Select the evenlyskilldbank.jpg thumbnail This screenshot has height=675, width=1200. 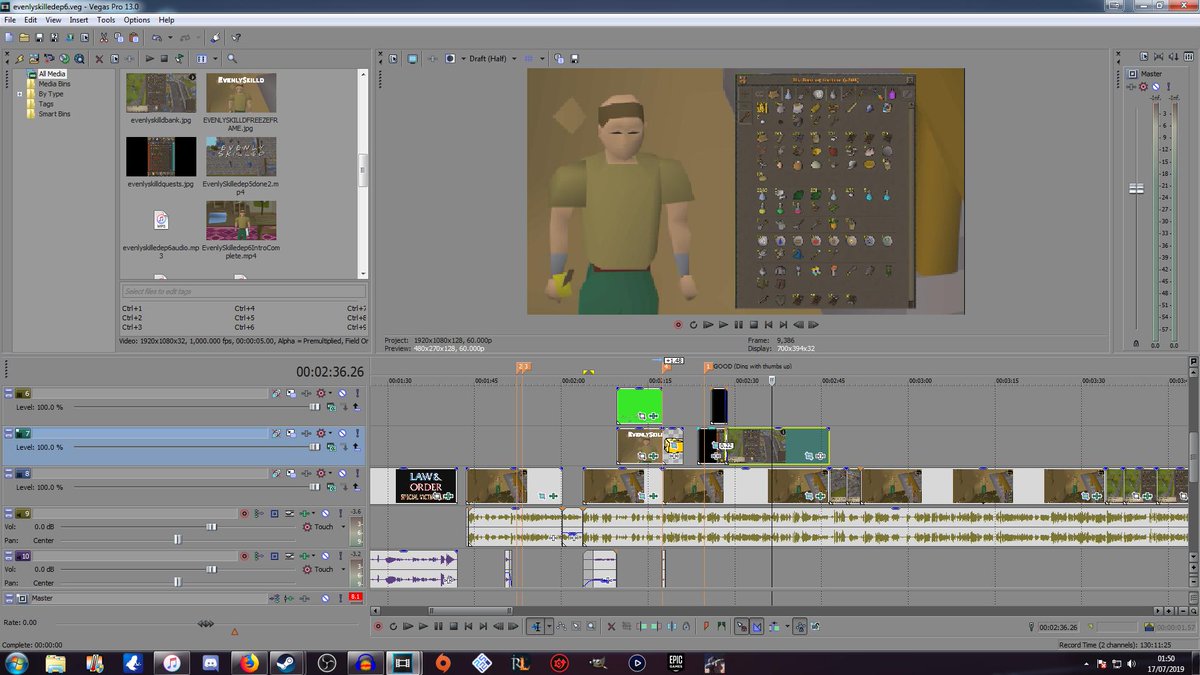tap(161, 93)
